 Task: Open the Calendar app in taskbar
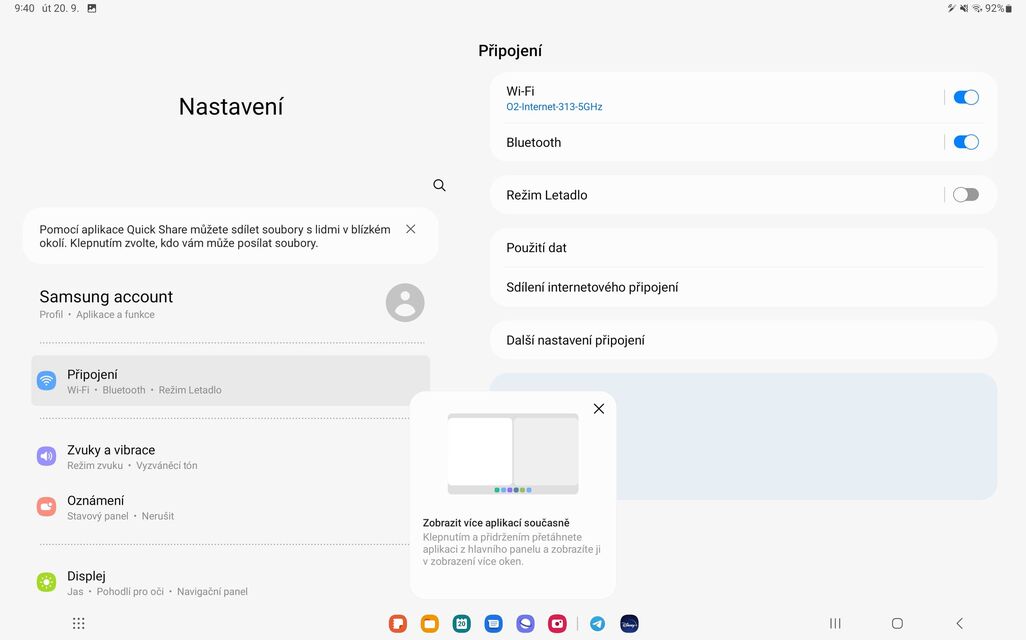[461, 623]
